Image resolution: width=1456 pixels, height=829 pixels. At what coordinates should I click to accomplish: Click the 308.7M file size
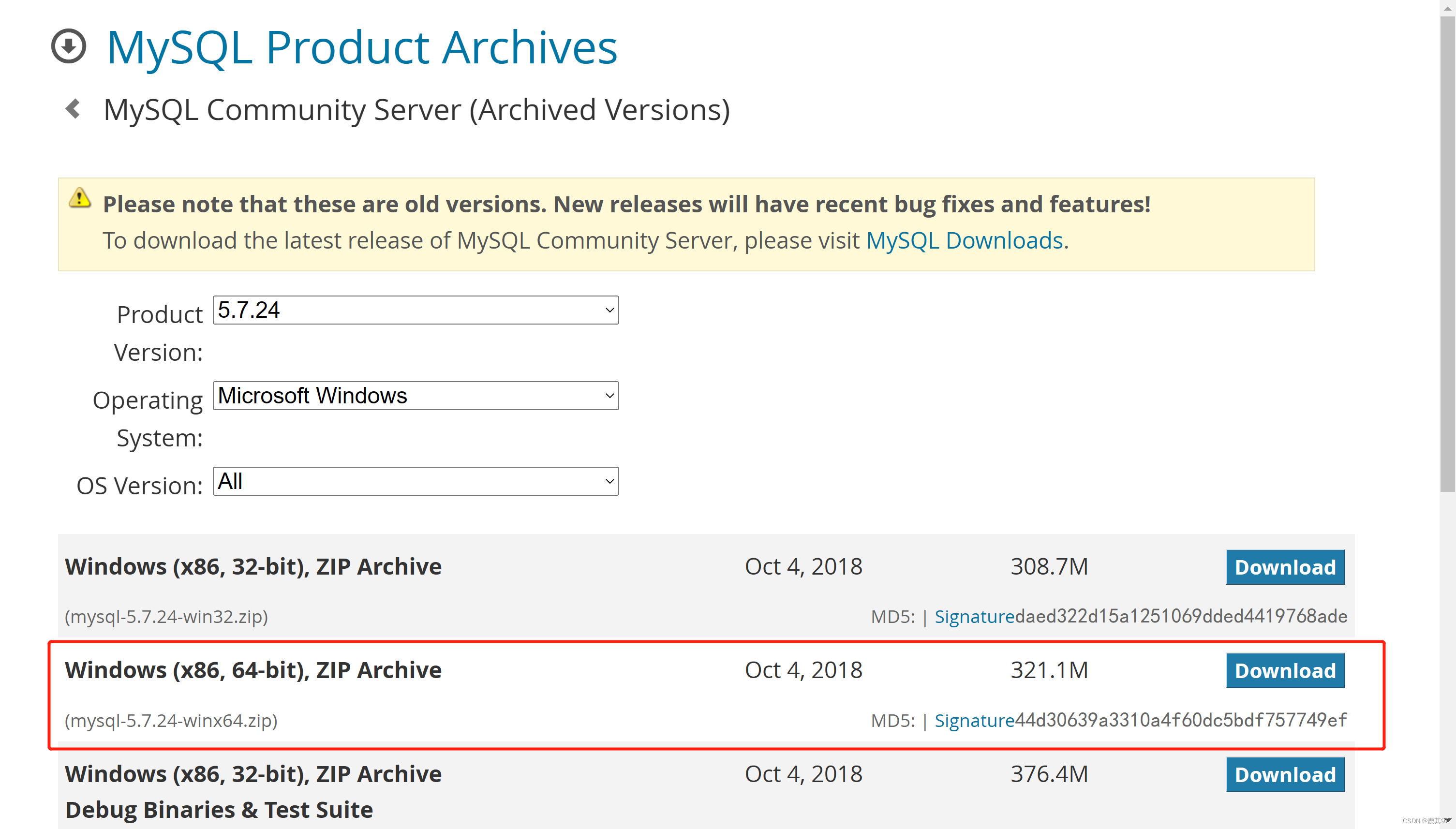tap(1050, 566)
